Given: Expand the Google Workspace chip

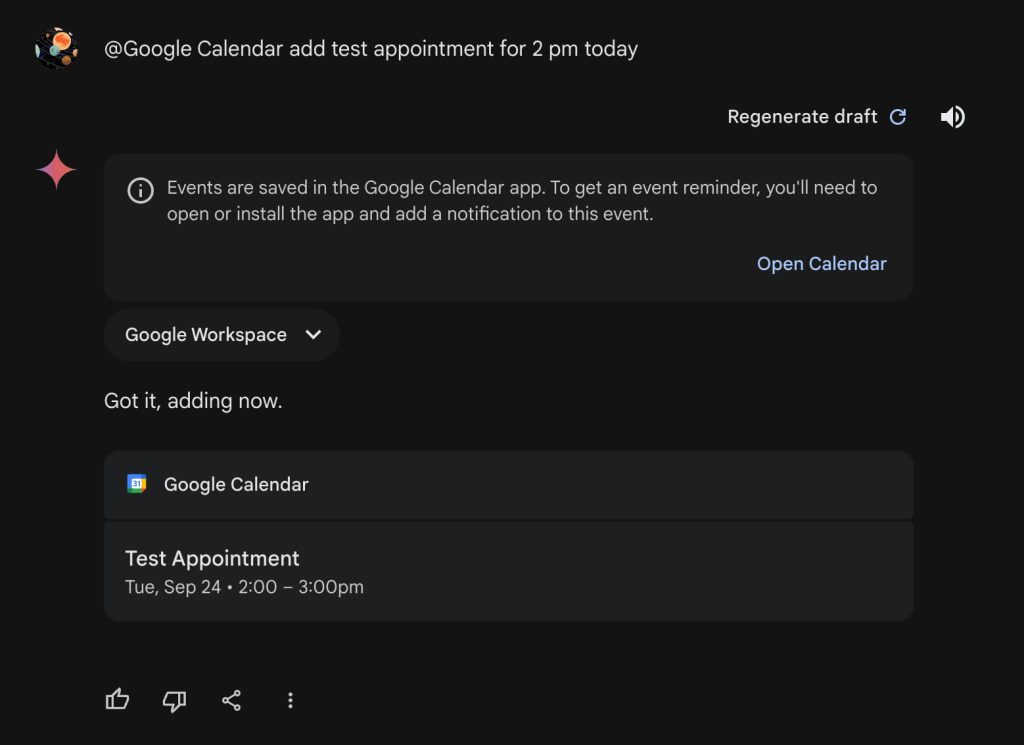Looking at the screenshot, I should point(206,335).
